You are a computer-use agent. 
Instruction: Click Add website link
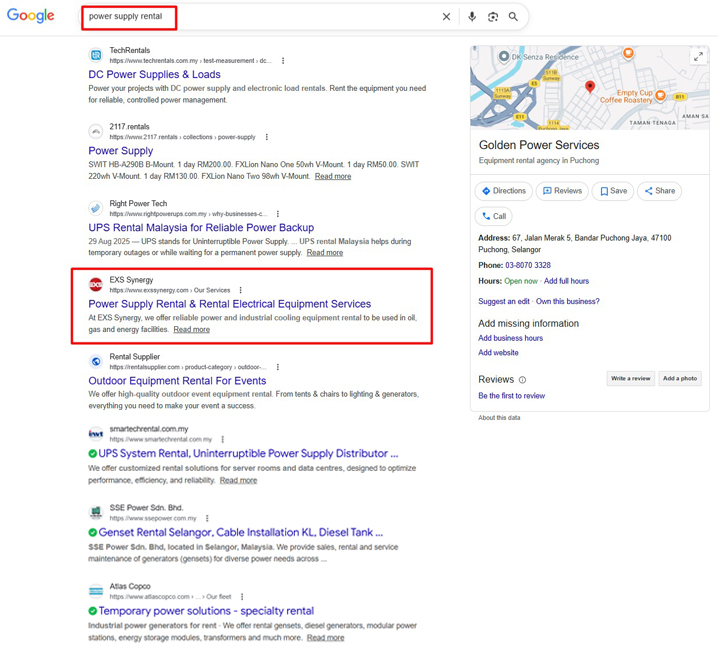[x=498, y=353]
